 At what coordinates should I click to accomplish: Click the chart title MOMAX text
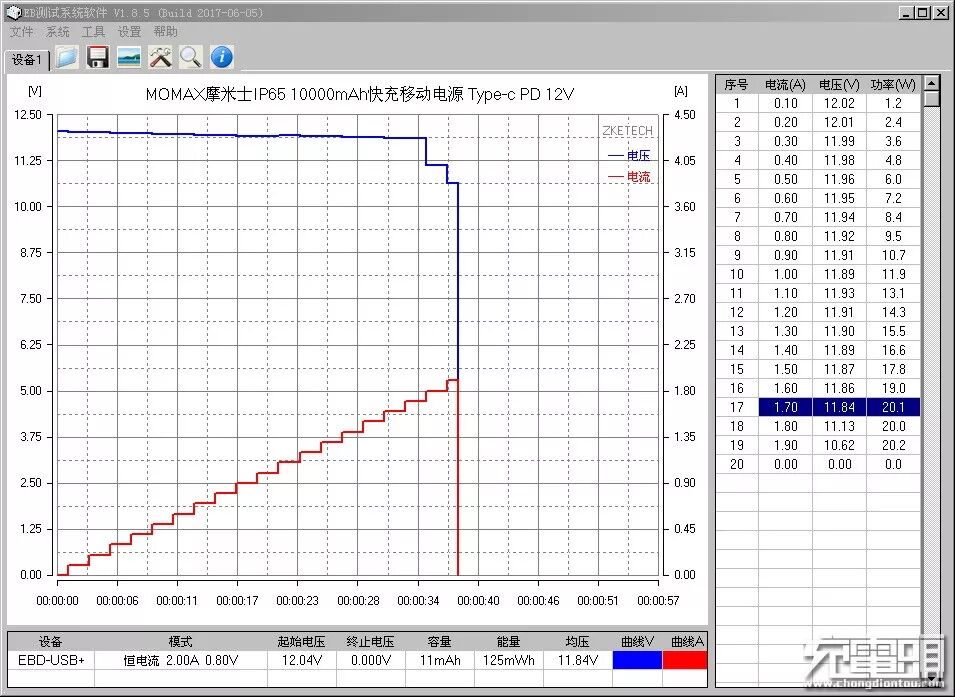(x=359, y=94)
